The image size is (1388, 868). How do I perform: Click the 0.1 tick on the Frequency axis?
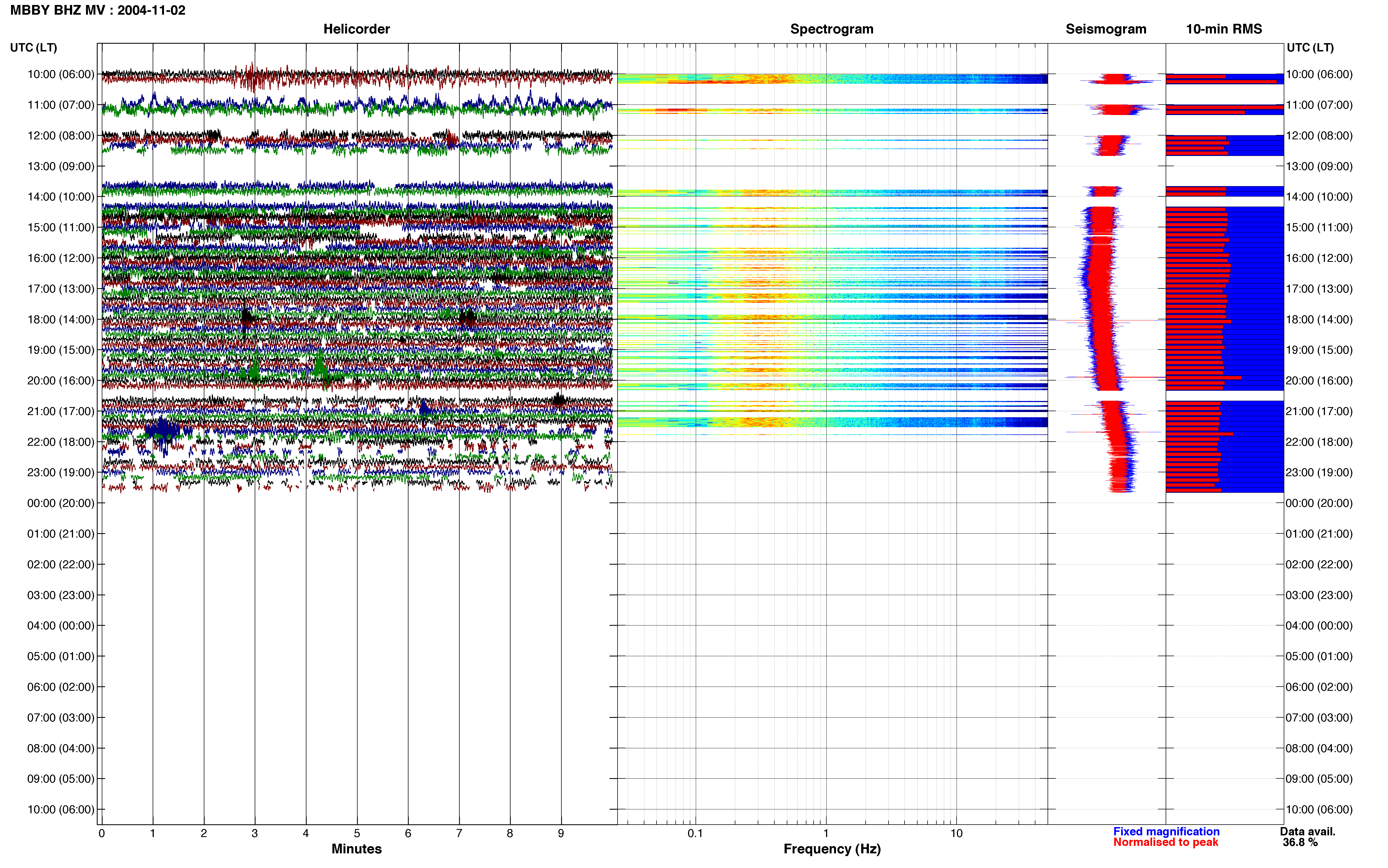coord(695,833)
